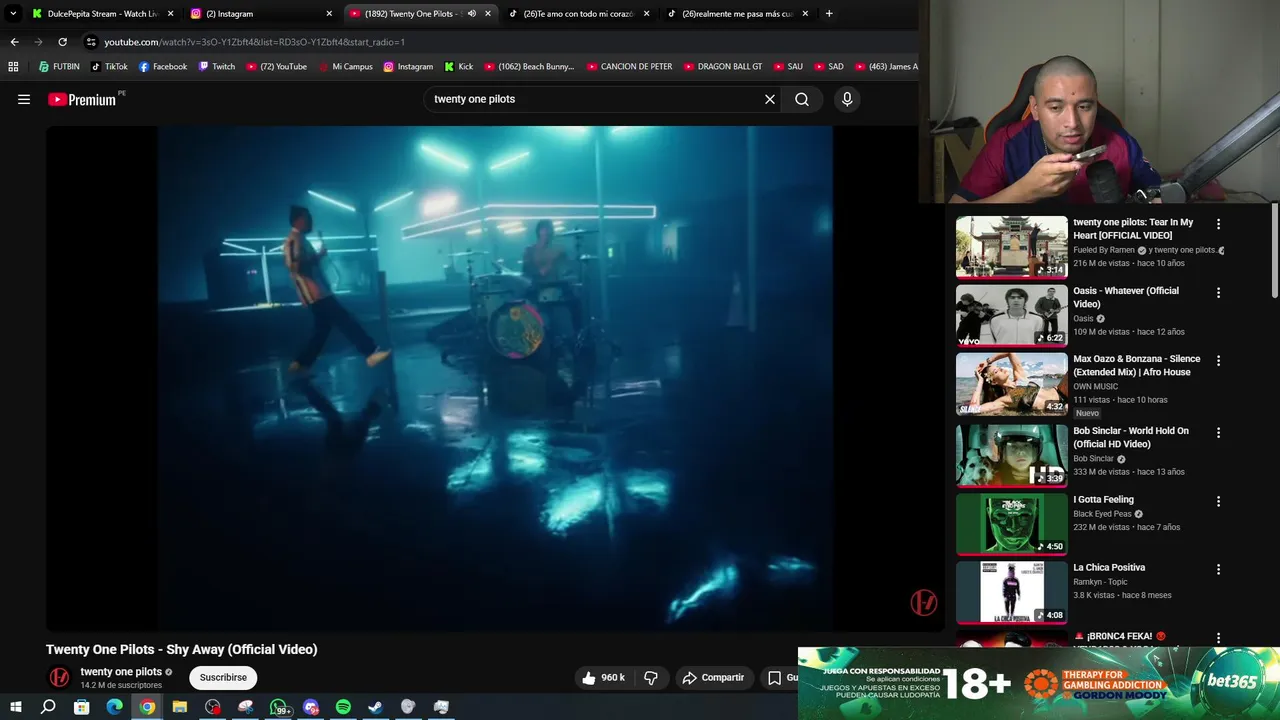Viewport: 1280px width, 720px height.
Task: Start voice search with the microphone icon
Action: coord(847,99)
